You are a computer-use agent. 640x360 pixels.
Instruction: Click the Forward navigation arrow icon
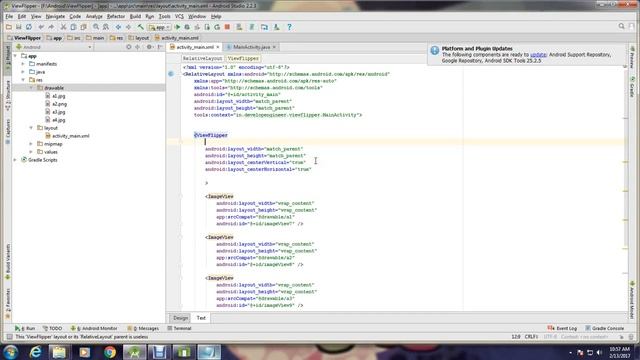click(128, 27)
